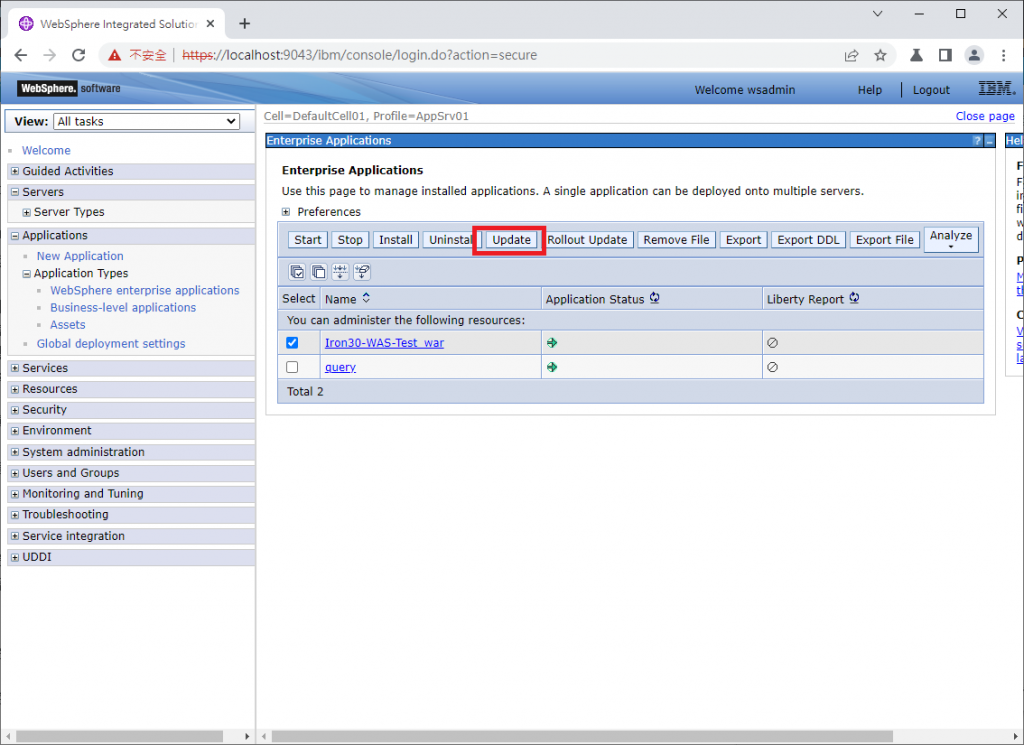Open New Application in navigation
The width and height of the screenshot is (1024, 745).
(x=80, y=256)
